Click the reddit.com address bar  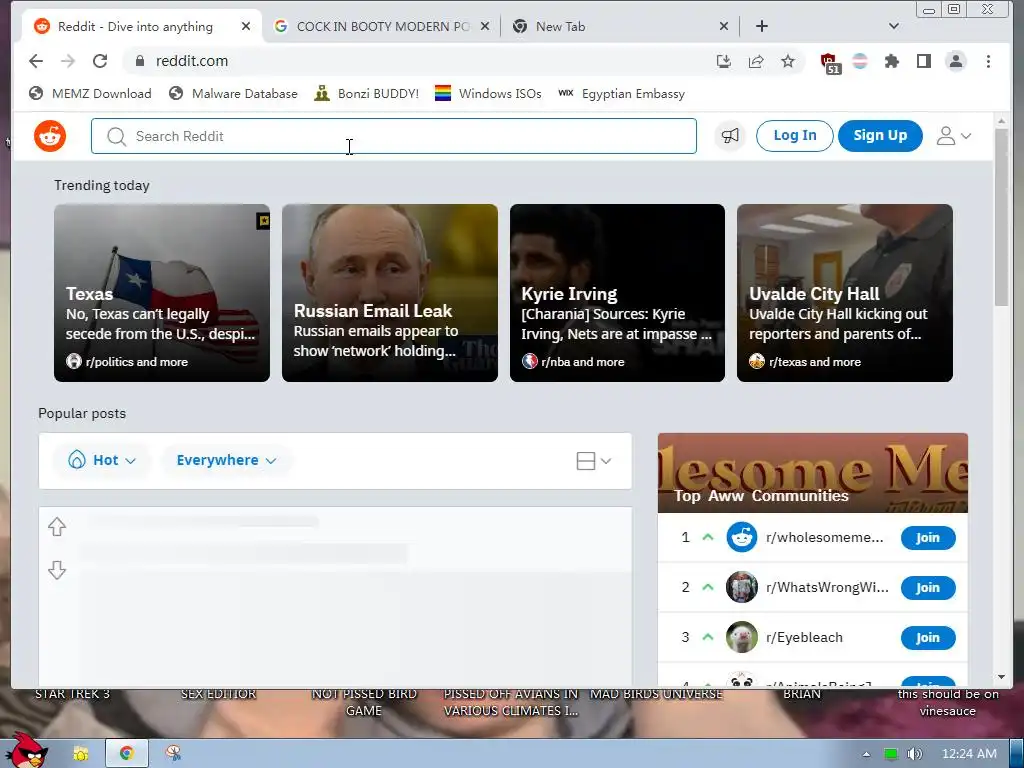click(418, 61)
